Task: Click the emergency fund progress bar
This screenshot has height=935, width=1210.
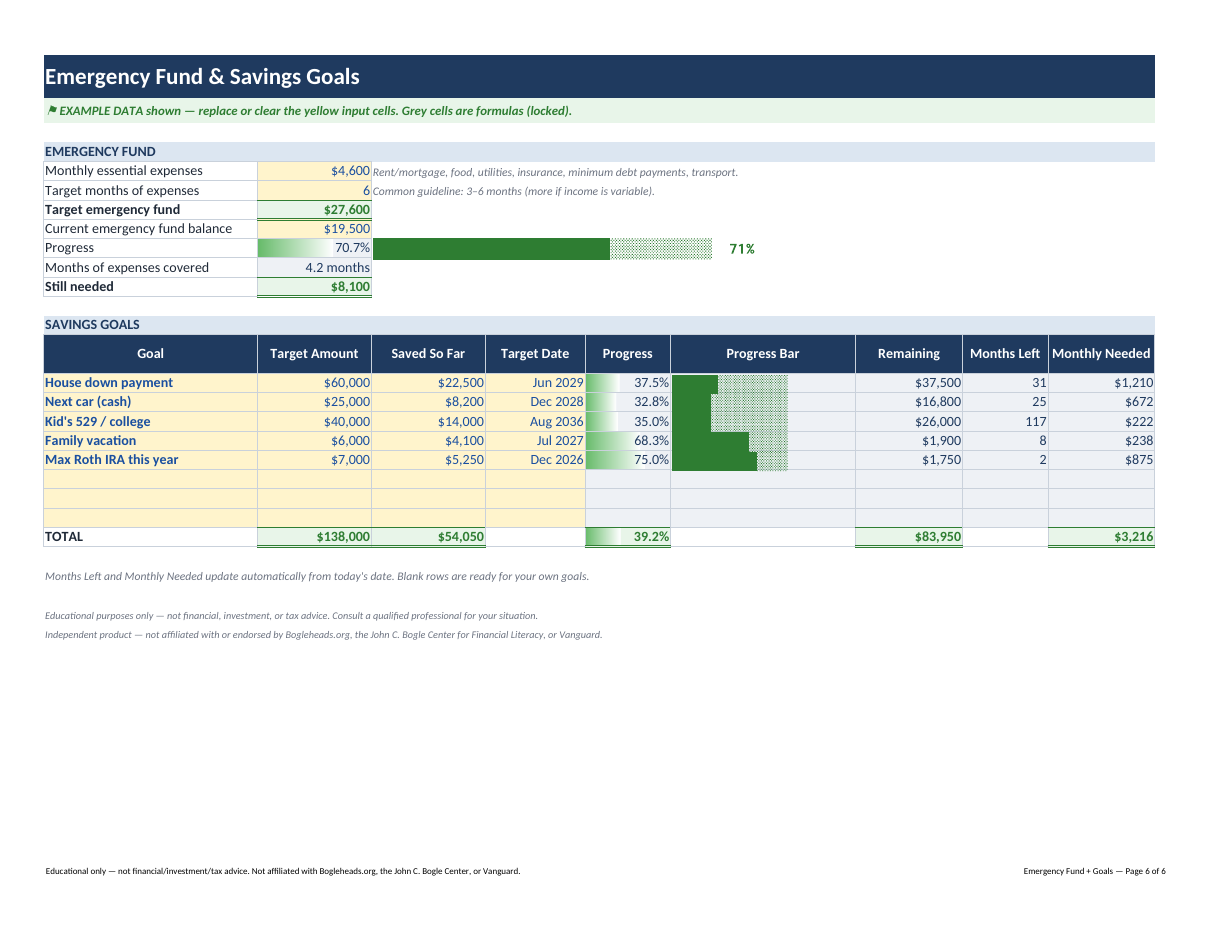Action: click(541, 249)
